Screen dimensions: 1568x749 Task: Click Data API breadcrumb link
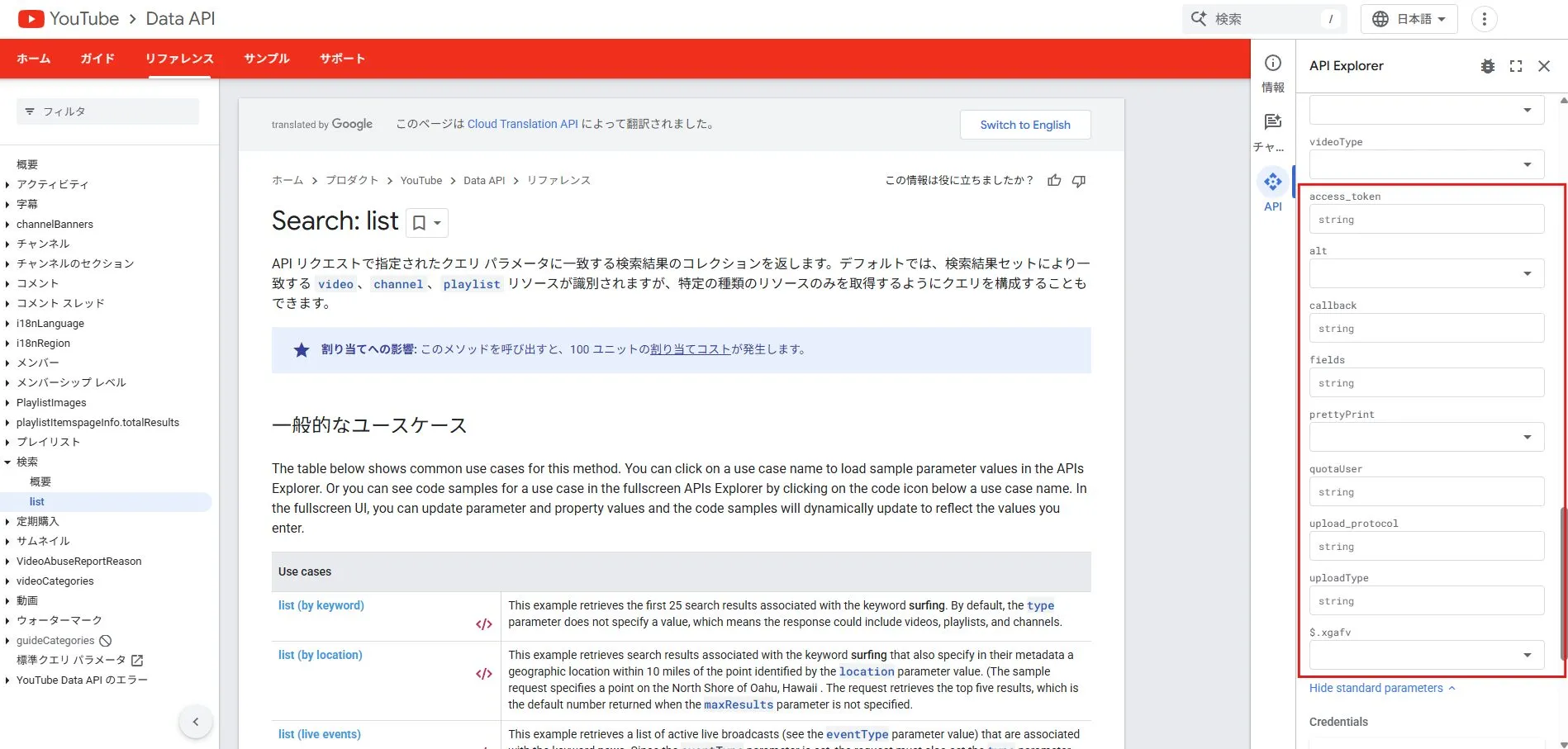click(x=484, y=180)
